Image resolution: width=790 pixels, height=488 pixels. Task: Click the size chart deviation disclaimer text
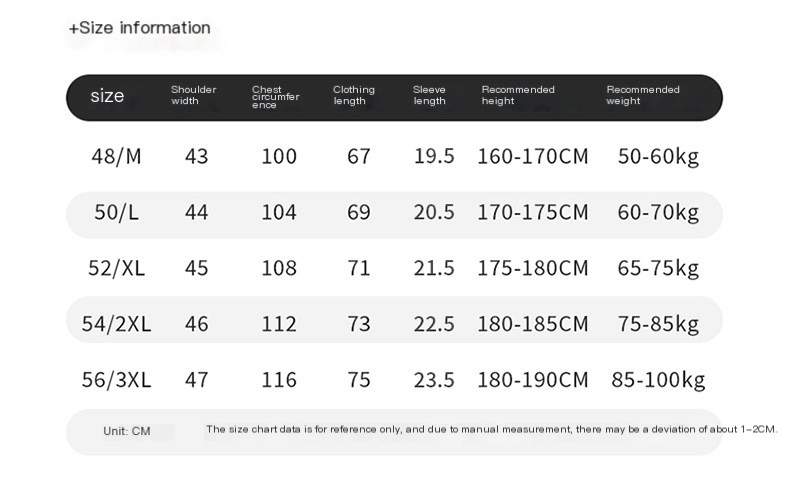tap(491, 430)
